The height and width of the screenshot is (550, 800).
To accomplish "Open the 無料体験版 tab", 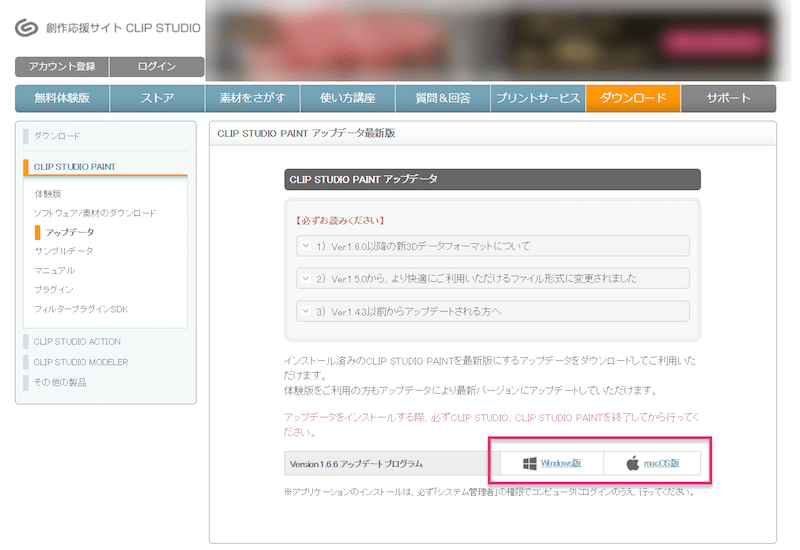I will point(62,98).
